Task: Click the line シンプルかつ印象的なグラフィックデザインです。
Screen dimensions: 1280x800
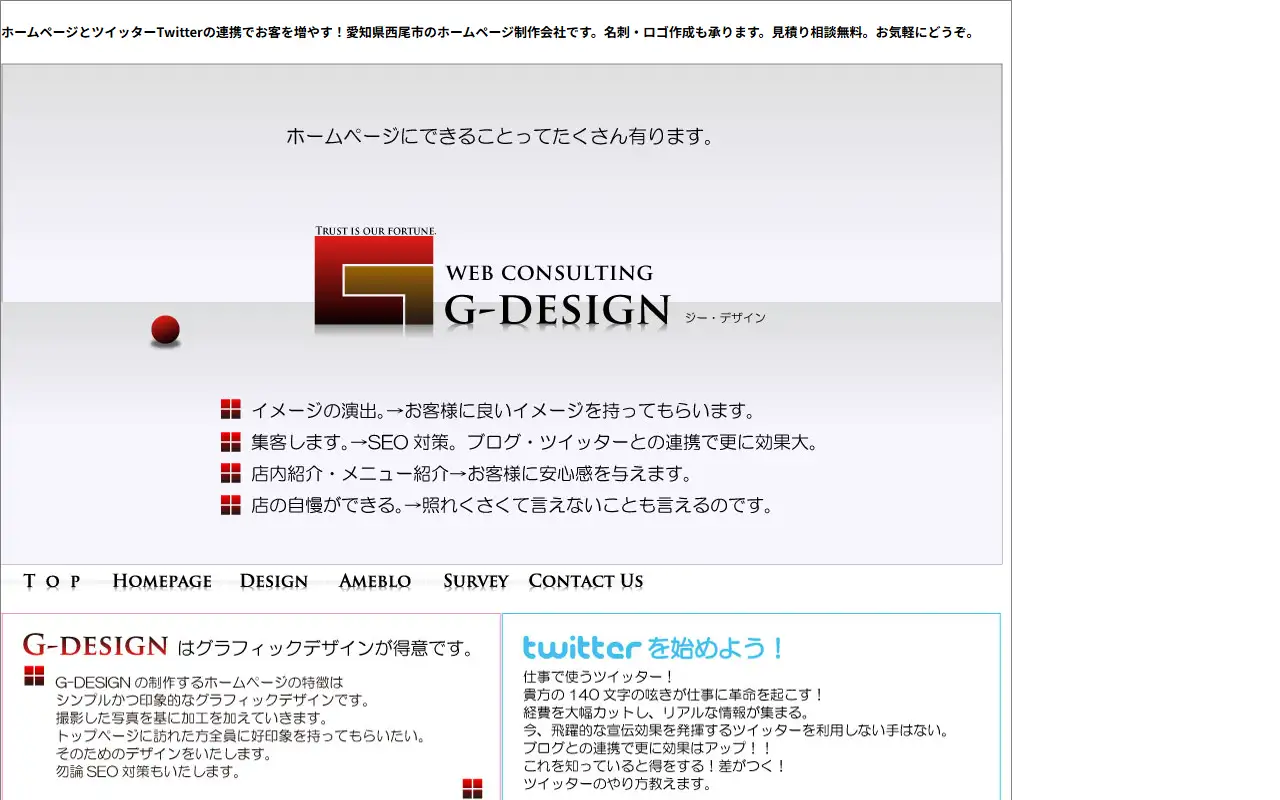Action: [x=213, y=700]
